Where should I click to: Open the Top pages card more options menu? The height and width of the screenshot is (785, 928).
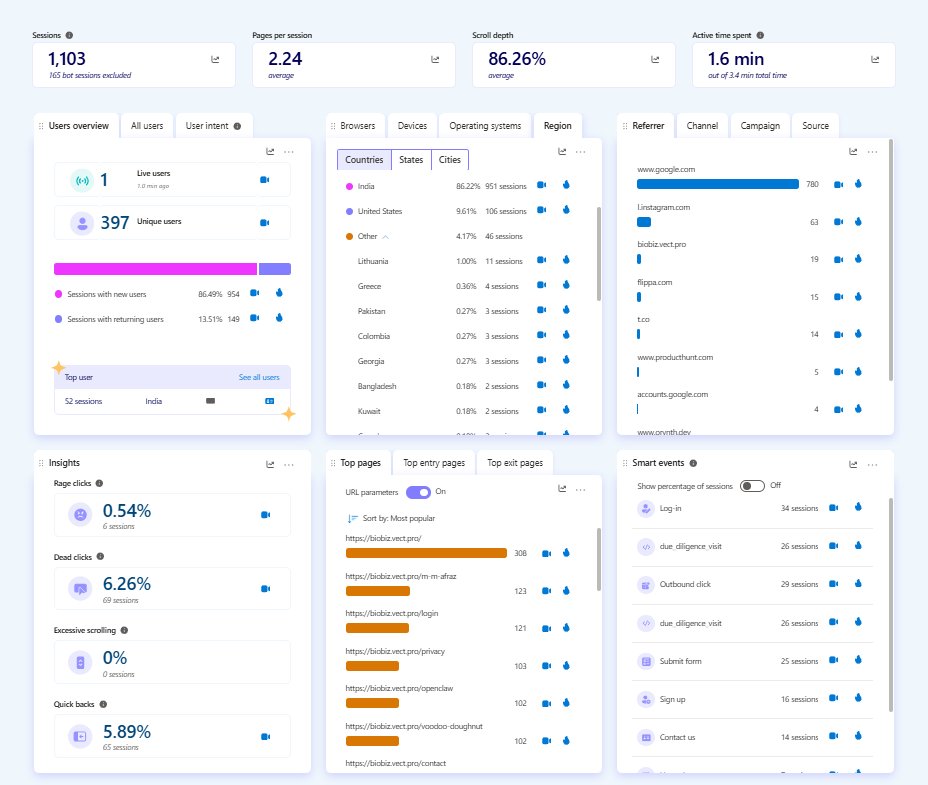(581, 490)
